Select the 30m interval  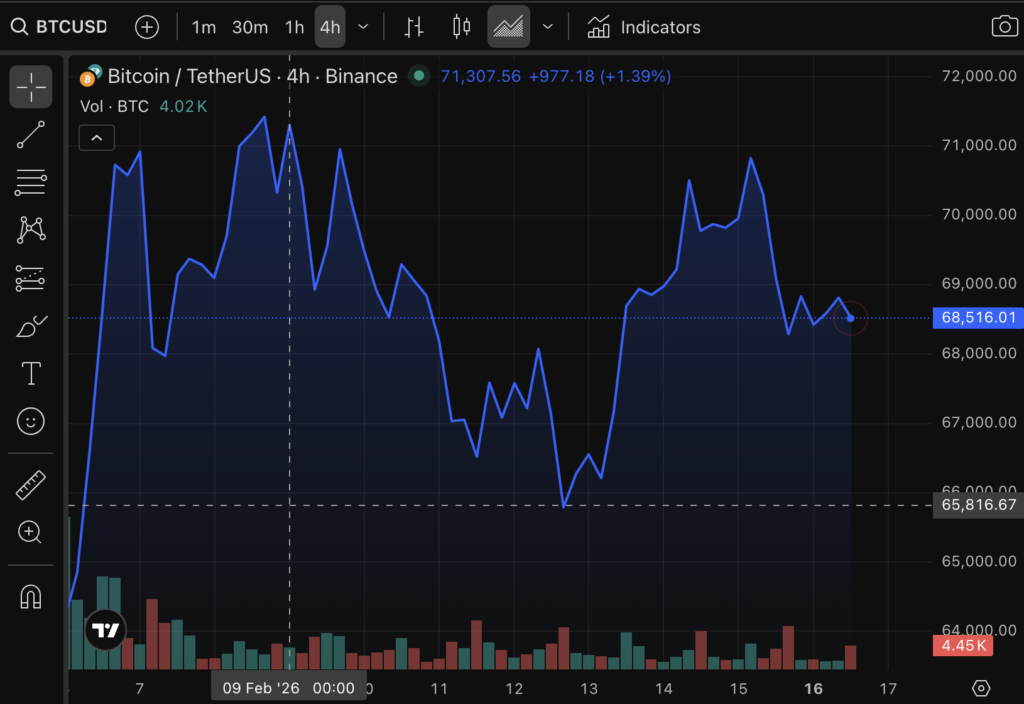(250, 27)
